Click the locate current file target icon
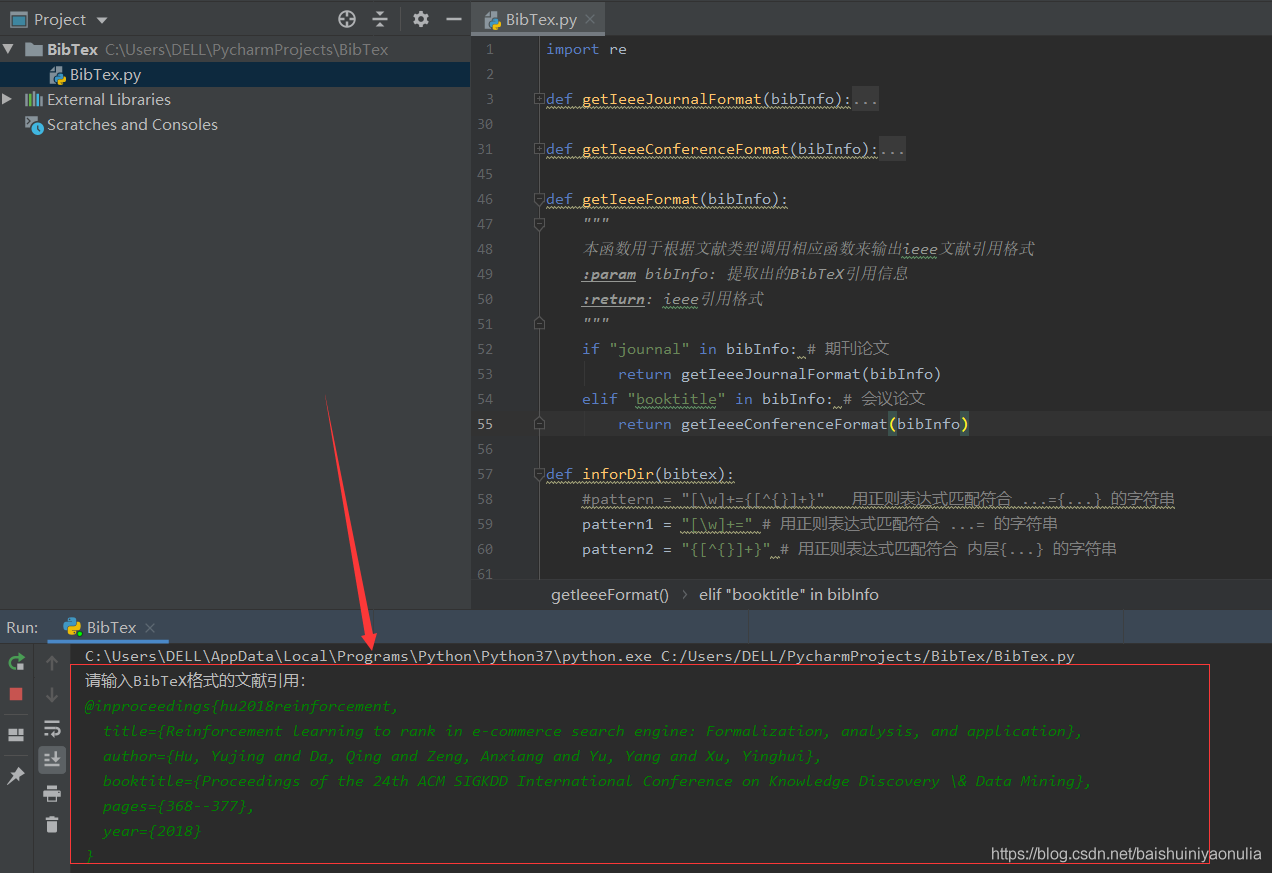The image size is (1272, 873). pyautogui.click(x=347, y=19)
